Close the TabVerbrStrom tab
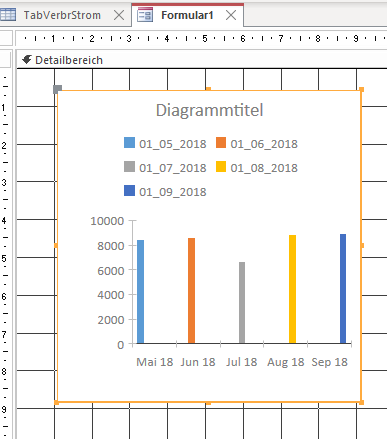 pyautogui.click(x=119, y=15)
